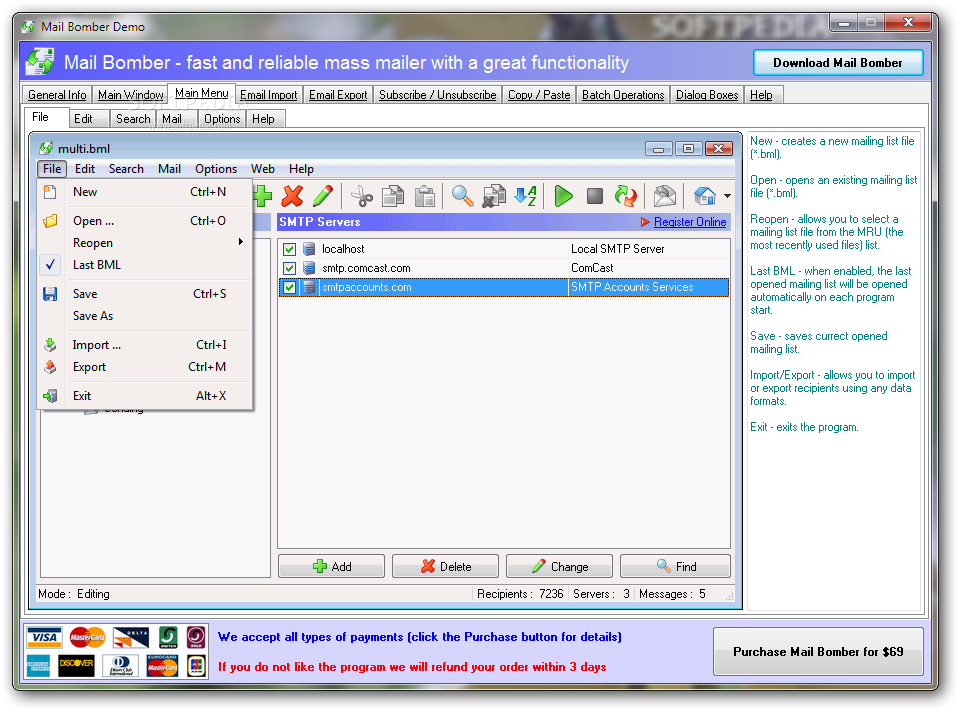The width and height of the screenshot is (959, 711).
Task: Click the green-red circular arrows icon
Action: 626,196
